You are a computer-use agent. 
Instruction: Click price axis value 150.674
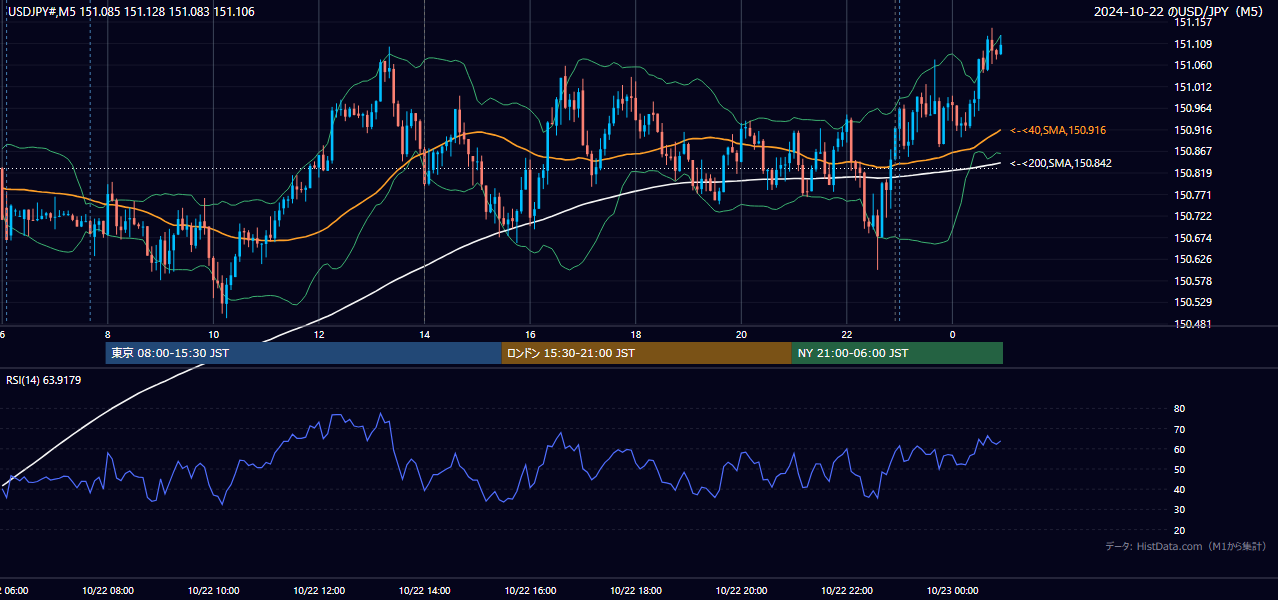tap(1192, 238)
